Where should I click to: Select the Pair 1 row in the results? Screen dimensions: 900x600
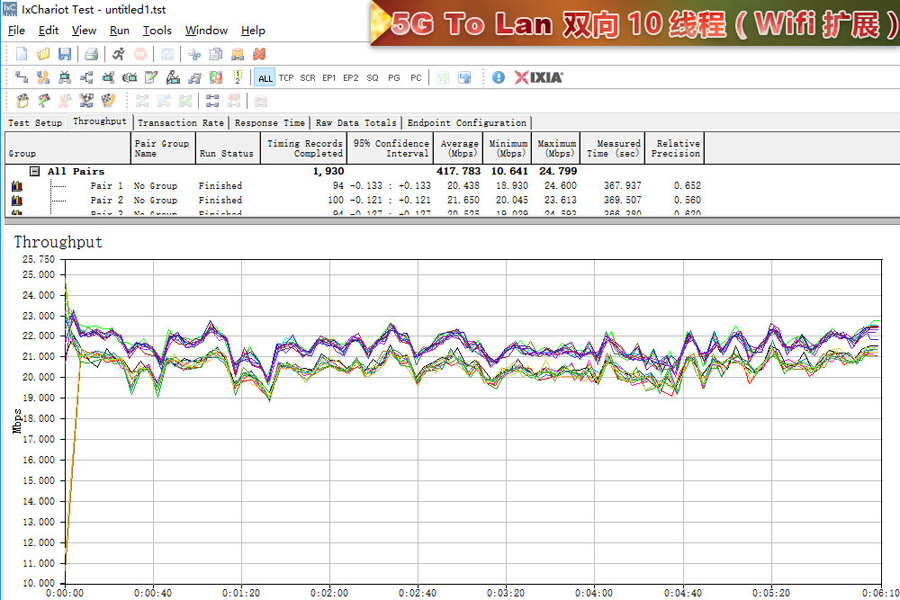(107, 186)
